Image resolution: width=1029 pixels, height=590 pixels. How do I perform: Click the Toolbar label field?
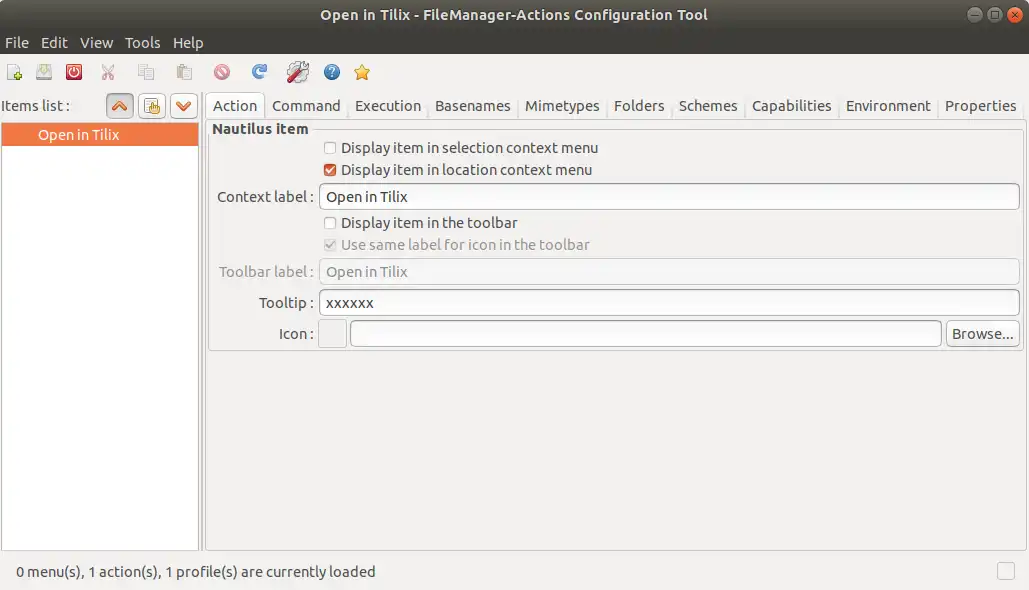tap(669, 272)
